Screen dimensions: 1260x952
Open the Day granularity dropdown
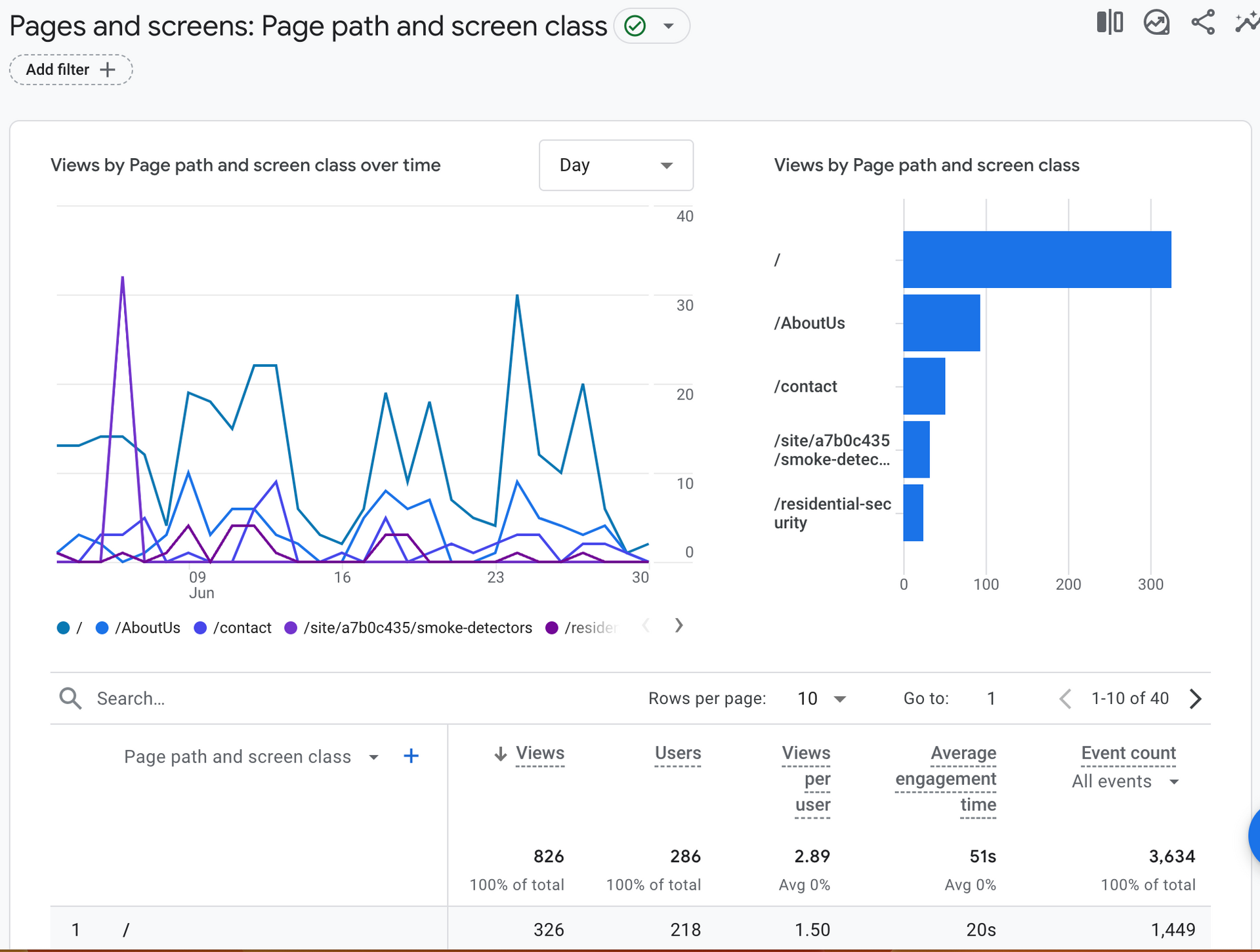[616, 165]
